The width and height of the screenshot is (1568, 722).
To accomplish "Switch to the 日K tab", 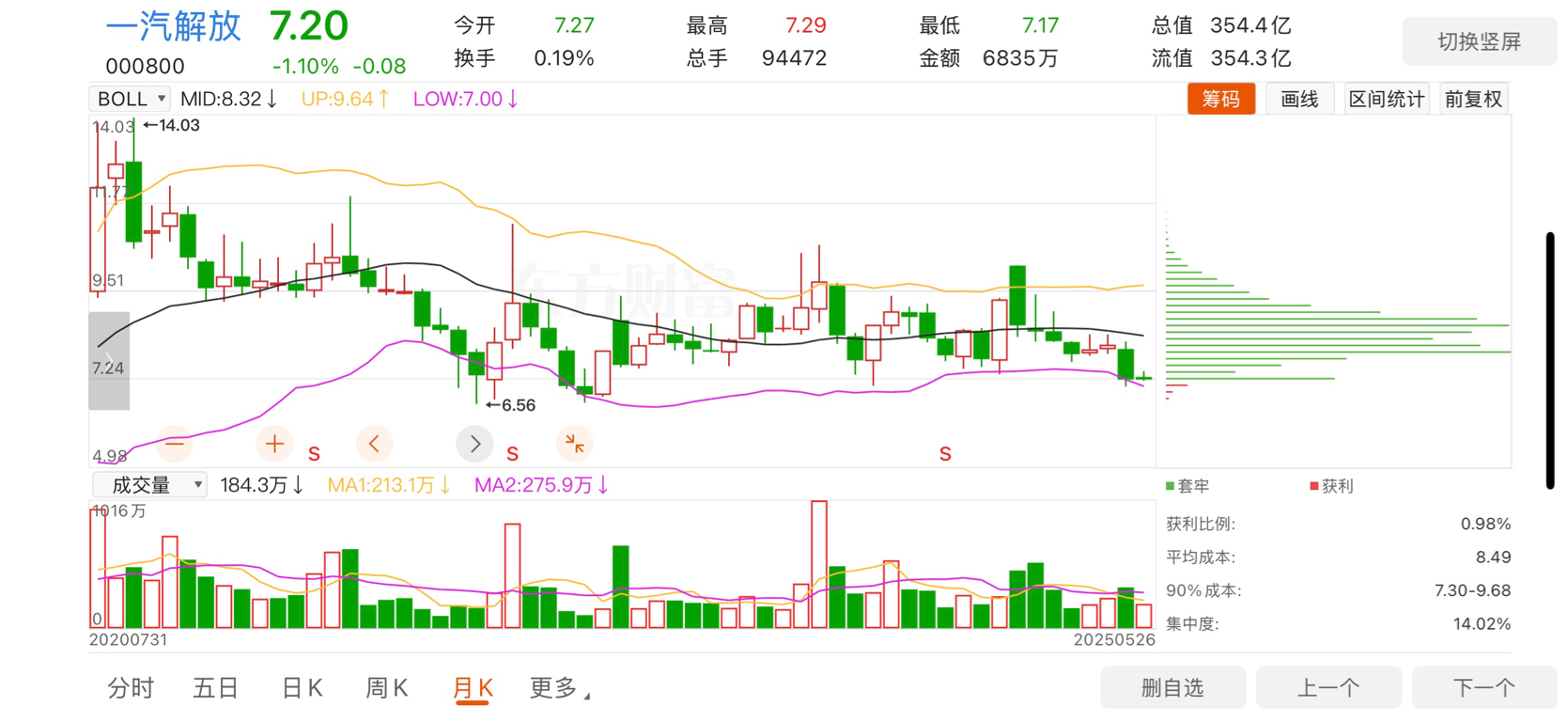I will click(303, 688).
